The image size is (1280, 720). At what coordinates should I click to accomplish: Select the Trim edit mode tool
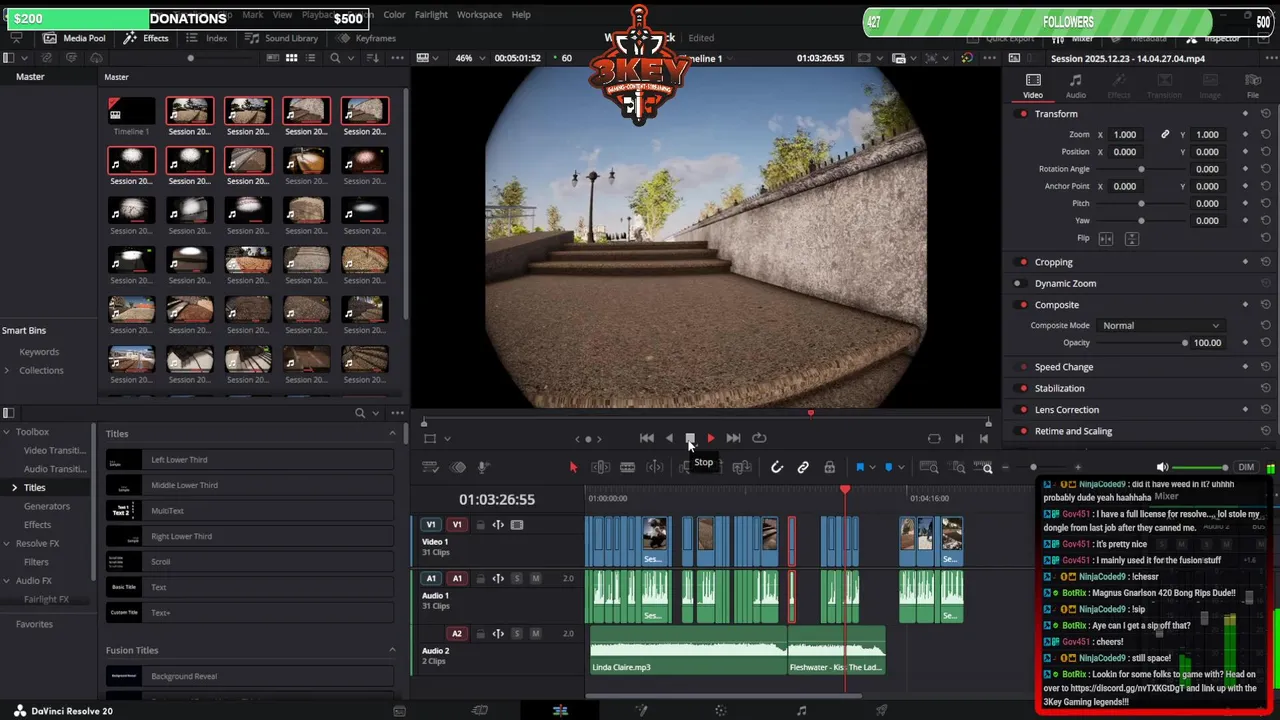coord(600,467)
